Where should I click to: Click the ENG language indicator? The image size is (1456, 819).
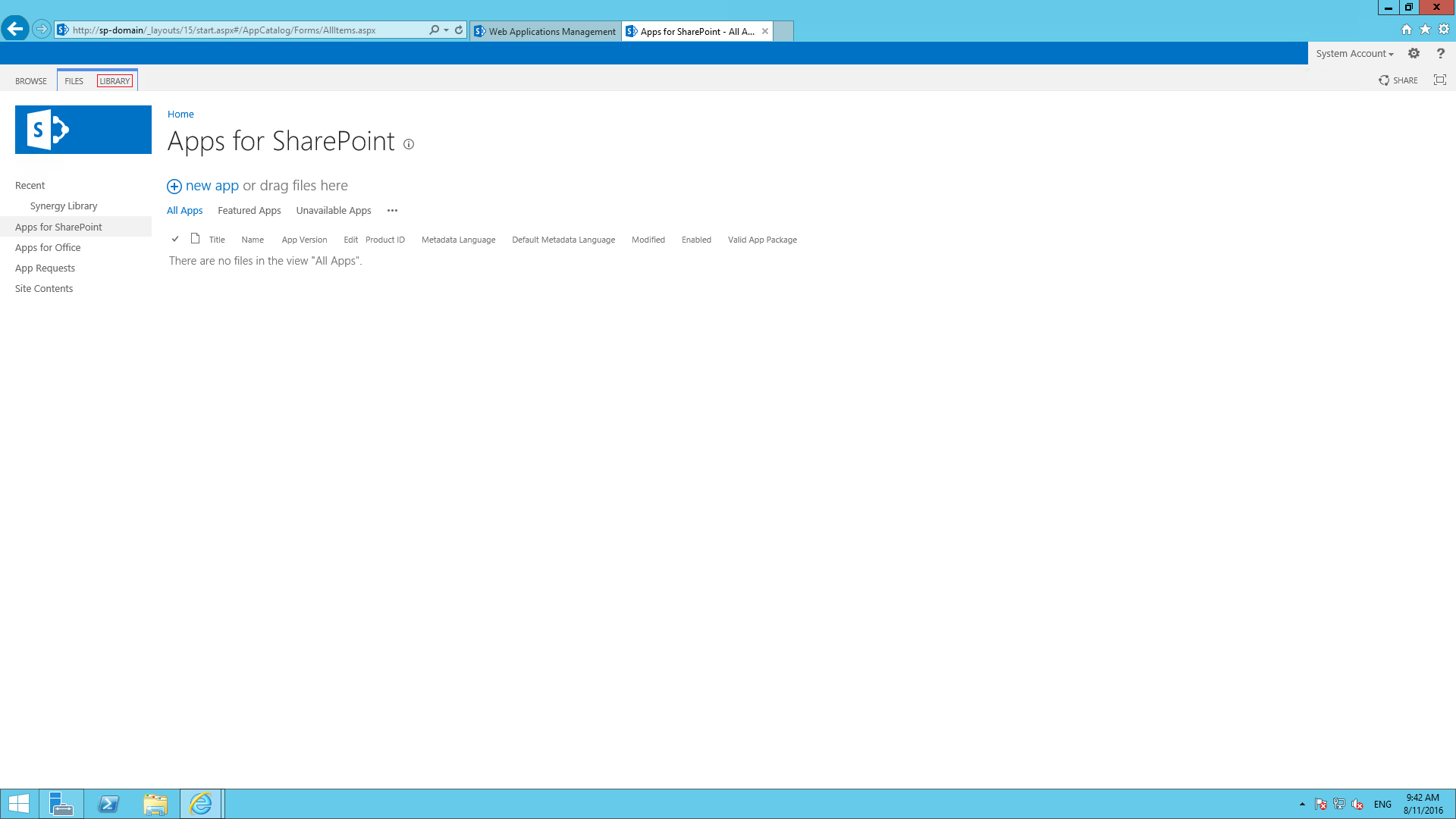[1382, 804]
